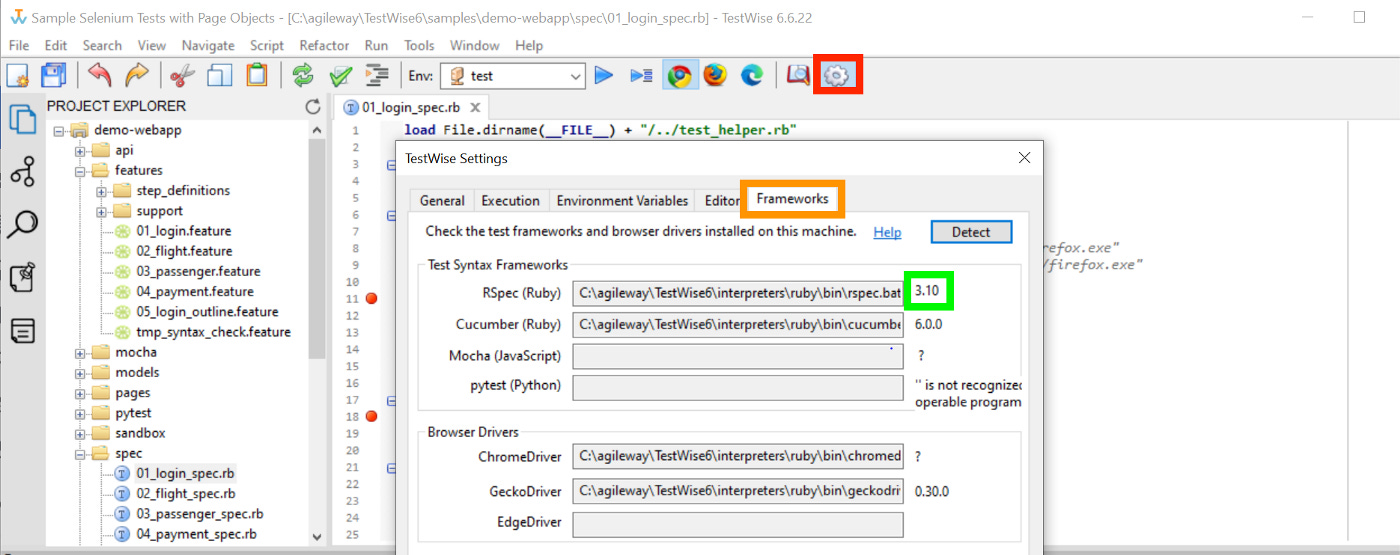Click the Mocha (JavaScript) path field
This screenshot has height=555, width=1400.
[x=738, y=355]
